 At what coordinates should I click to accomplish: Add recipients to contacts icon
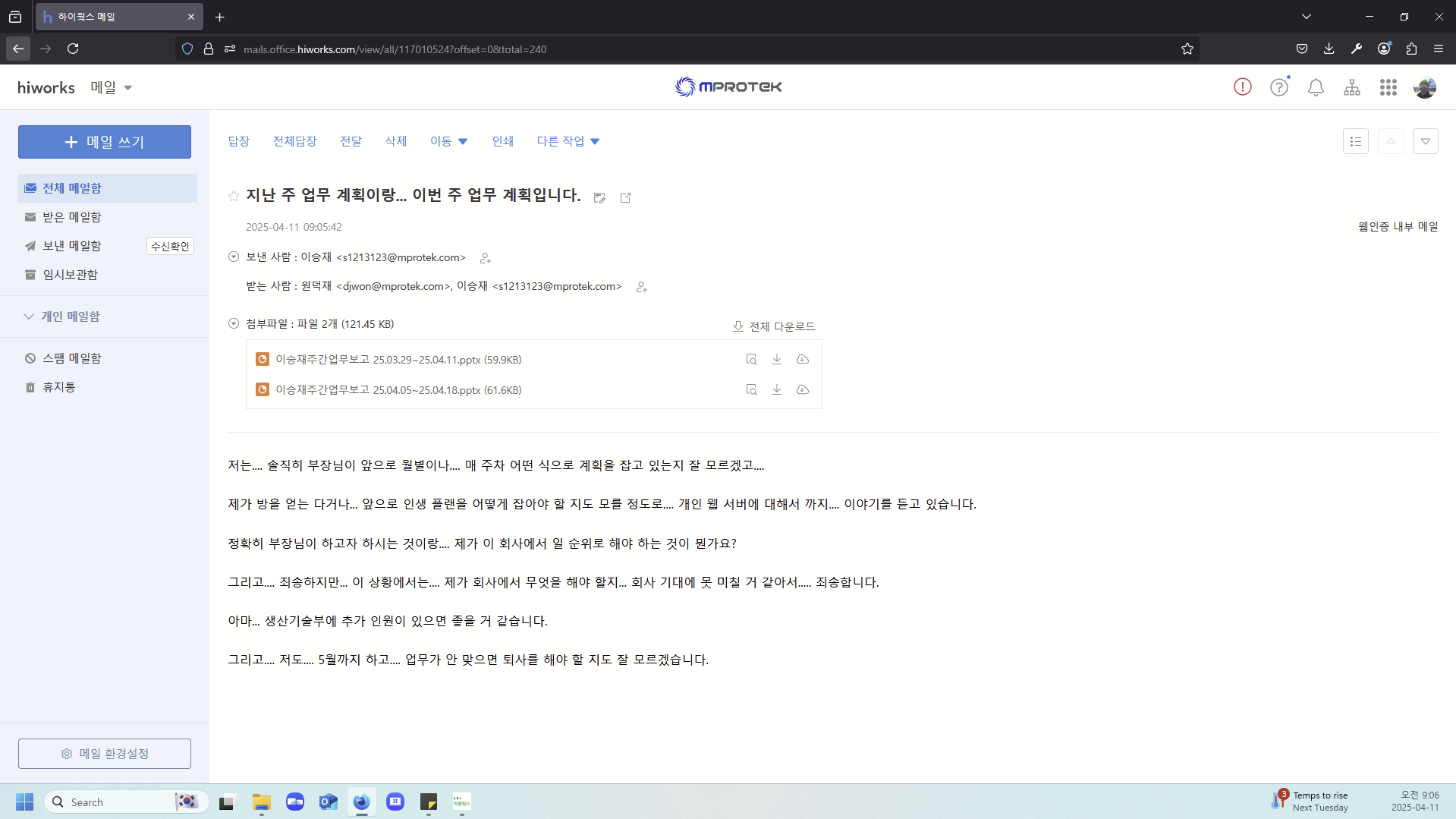(642, 287)
